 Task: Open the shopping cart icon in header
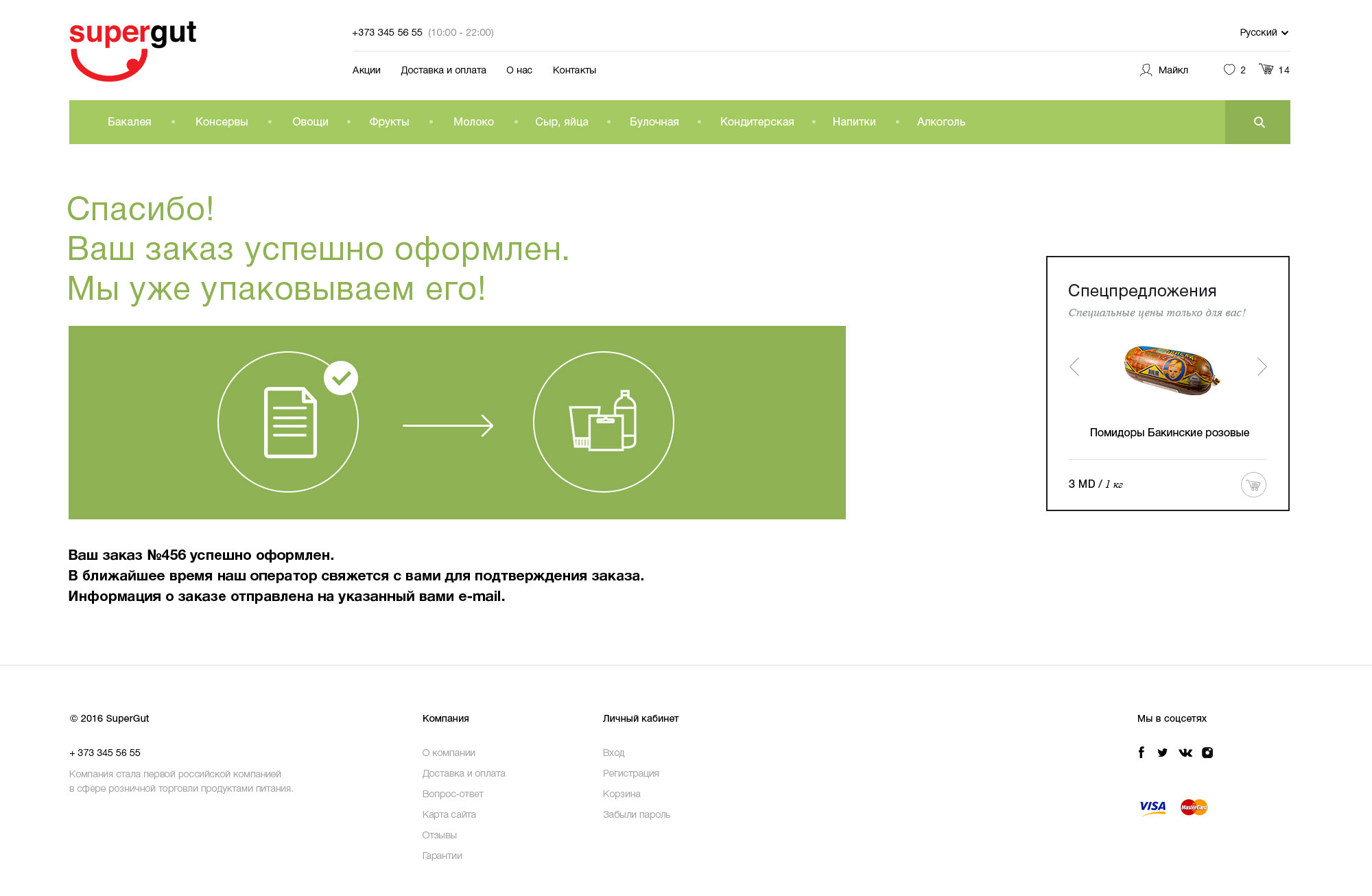(1266, 69)
